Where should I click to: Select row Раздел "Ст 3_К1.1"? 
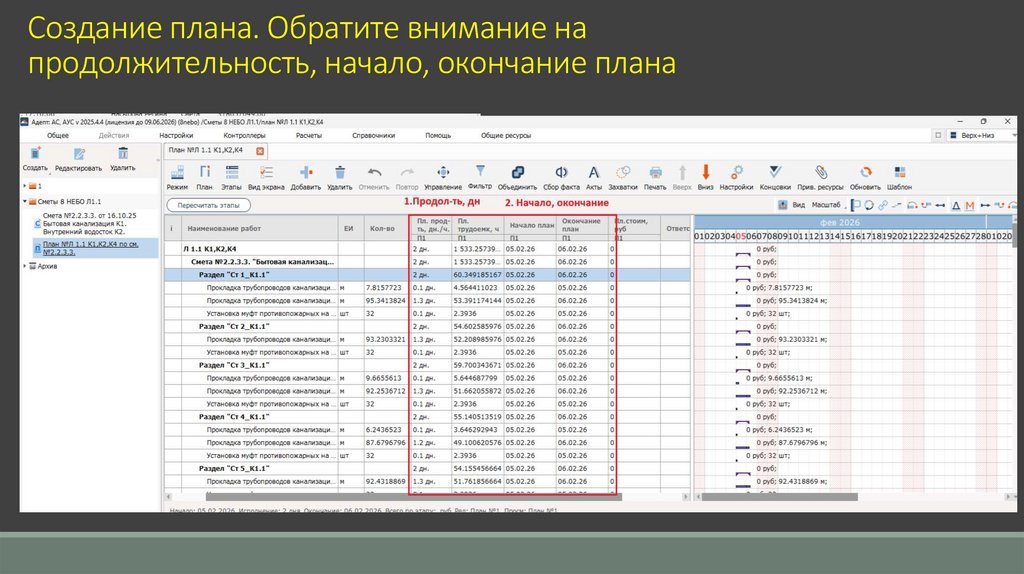427,365
